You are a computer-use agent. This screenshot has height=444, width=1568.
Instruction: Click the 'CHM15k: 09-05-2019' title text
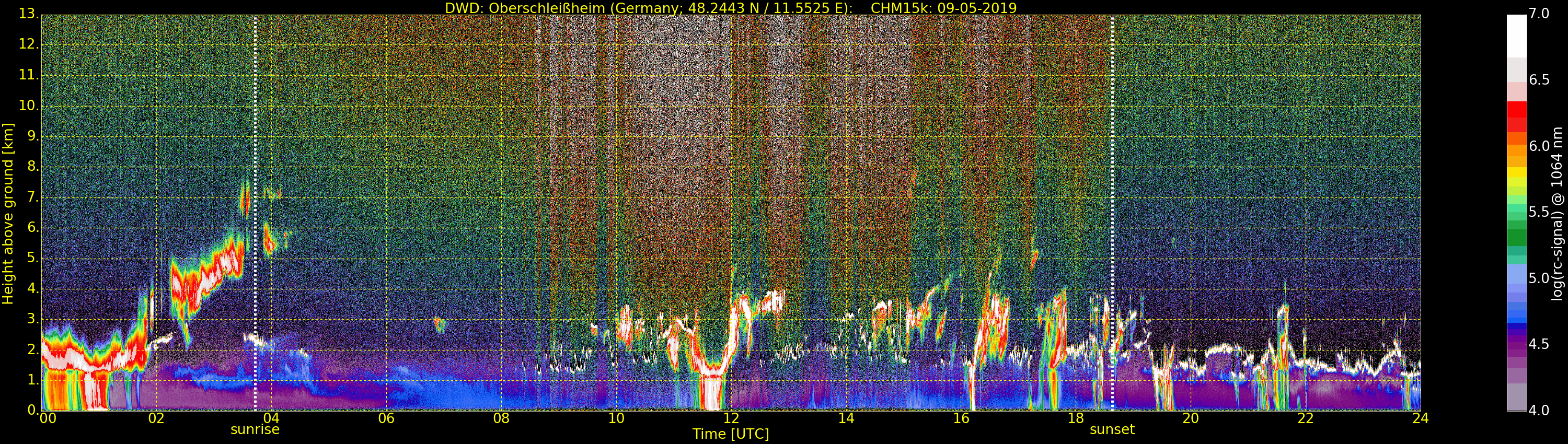tap(943, 8)
